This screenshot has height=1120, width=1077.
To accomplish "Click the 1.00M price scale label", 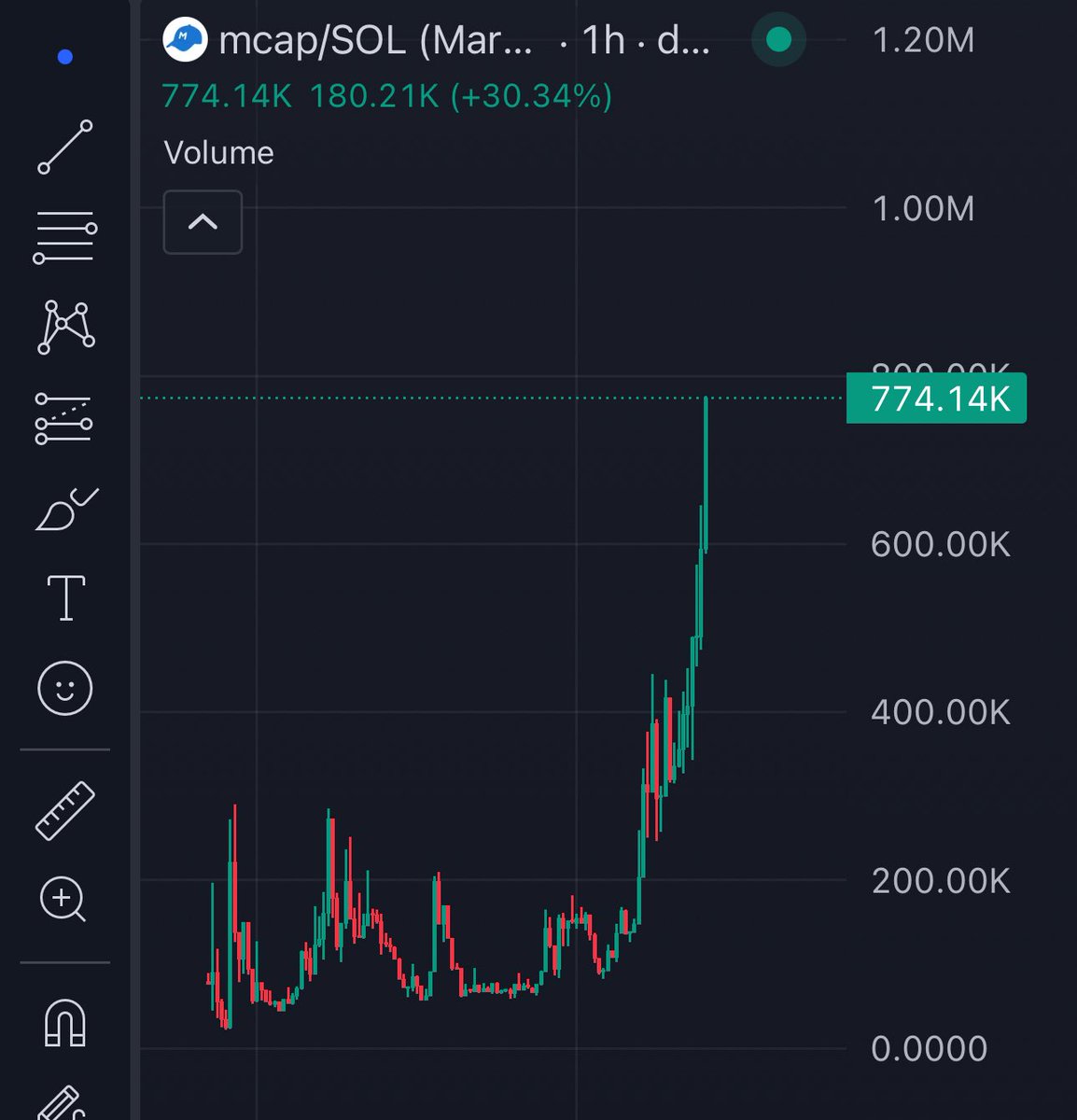I will coord(923,208).
